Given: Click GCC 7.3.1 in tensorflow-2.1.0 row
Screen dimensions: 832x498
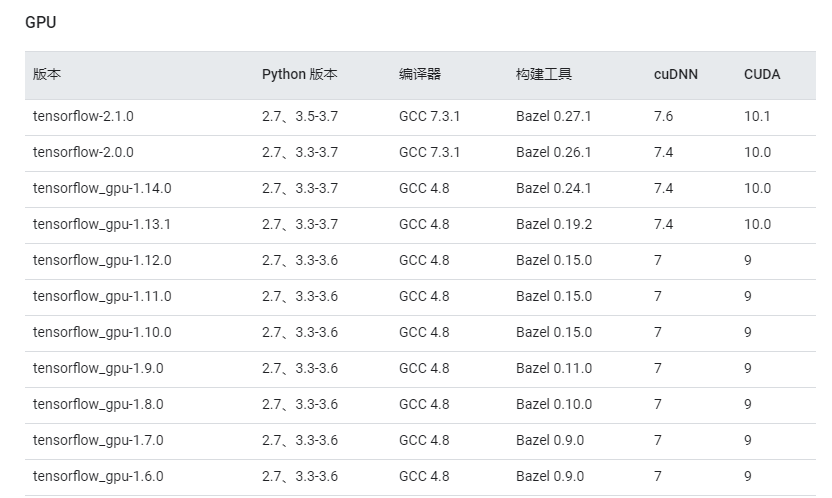Looking at the screenshot, I should coord(429,116).
